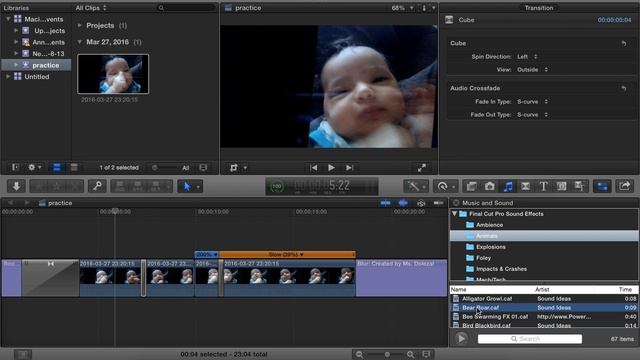Collapse Final Cut Pro Sound Effects folder
Viewport: 640px width, 360px height.
[x=454, y=213]
